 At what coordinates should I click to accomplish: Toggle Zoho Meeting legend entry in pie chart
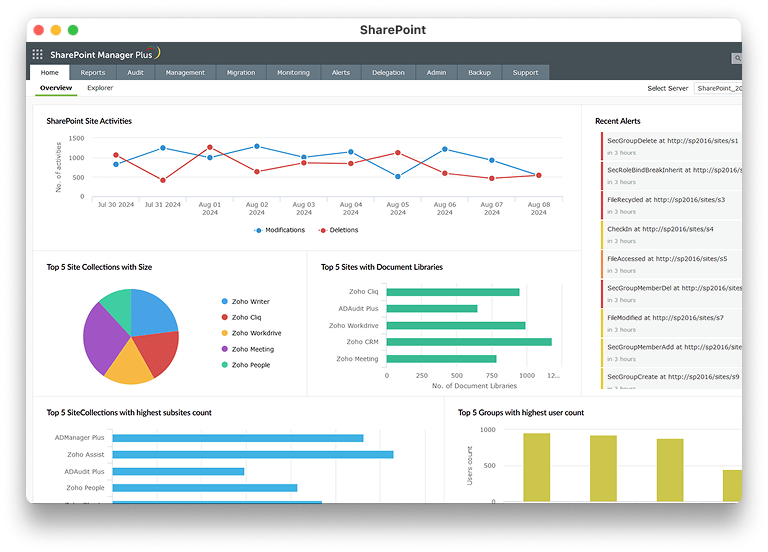coord(247,349)
